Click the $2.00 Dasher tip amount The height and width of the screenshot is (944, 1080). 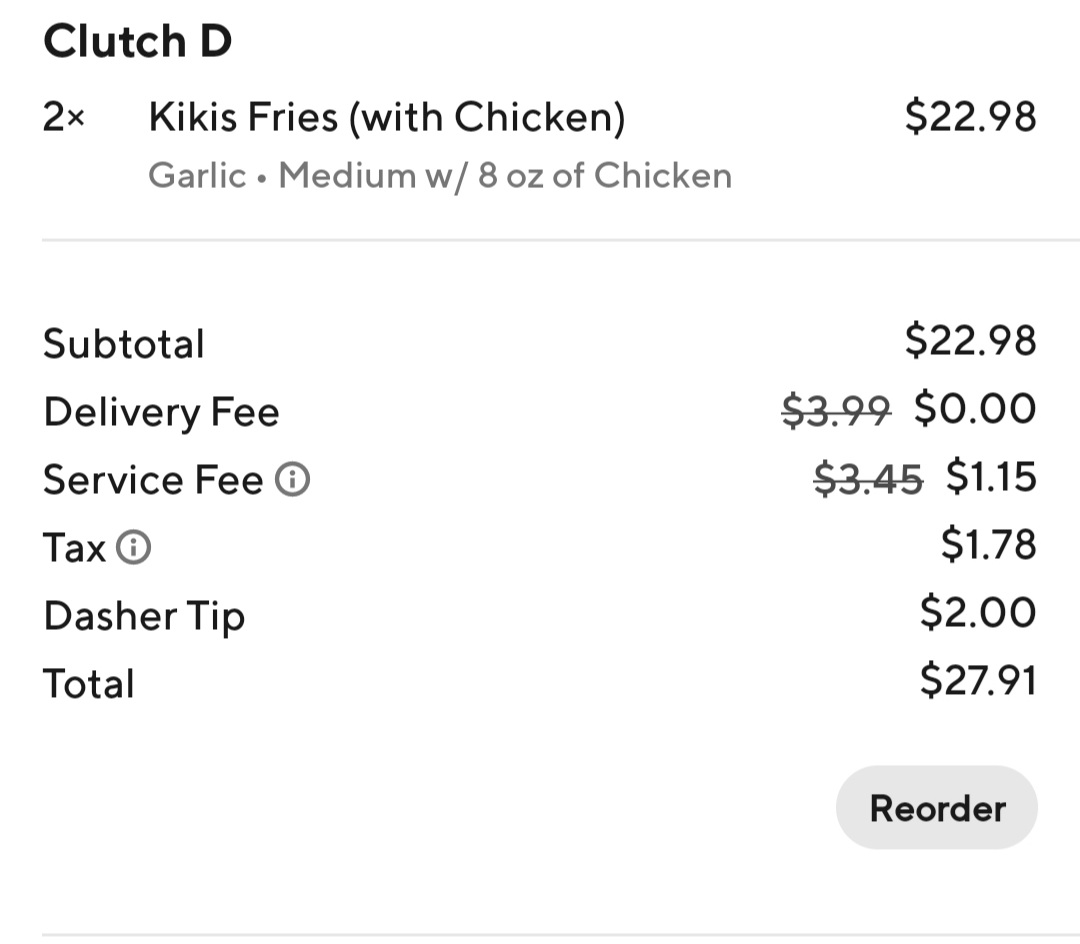pyautogui.click(x=977, y=613)
